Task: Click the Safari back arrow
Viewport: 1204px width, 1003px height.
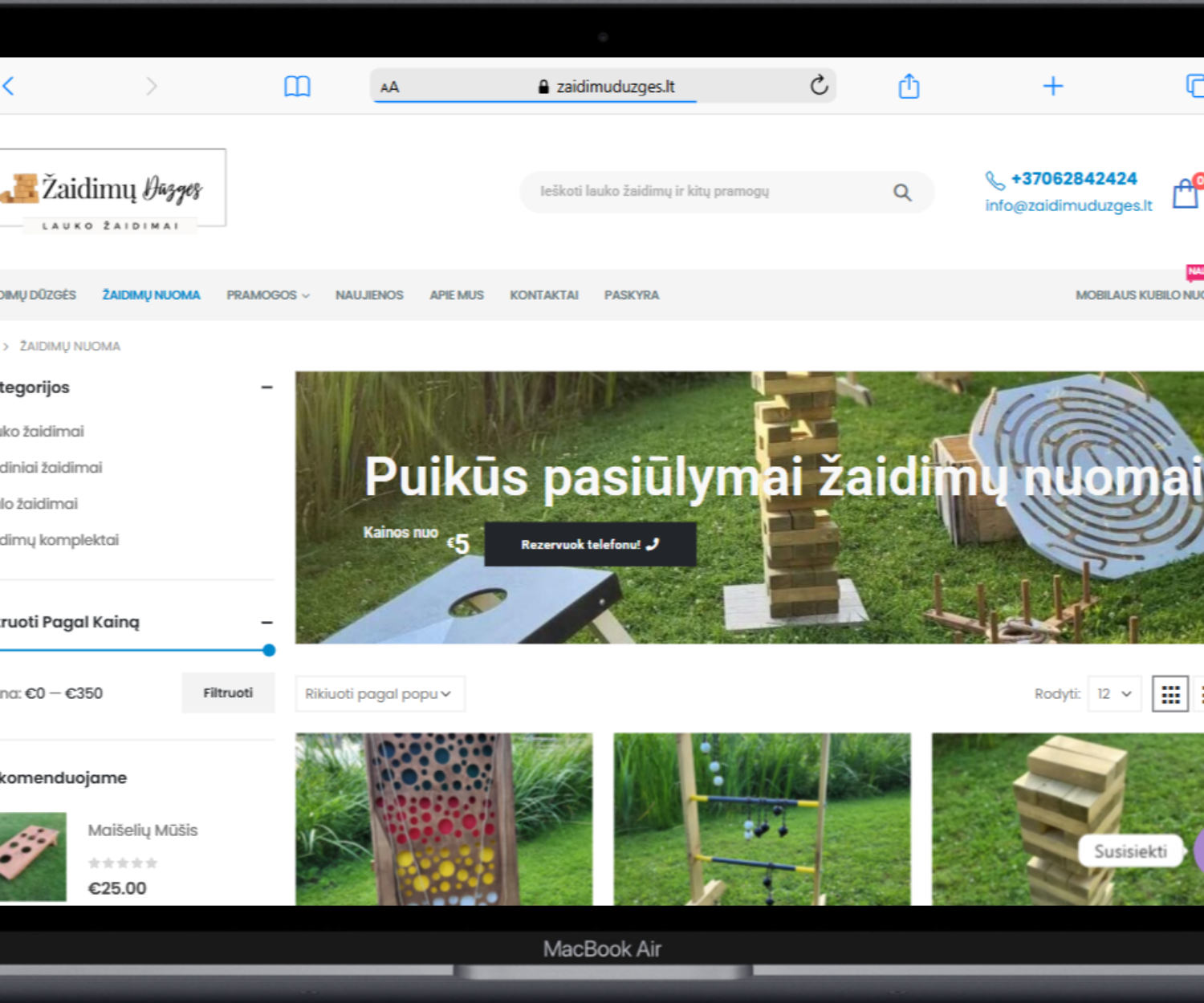Action: [x=9, y=86]
